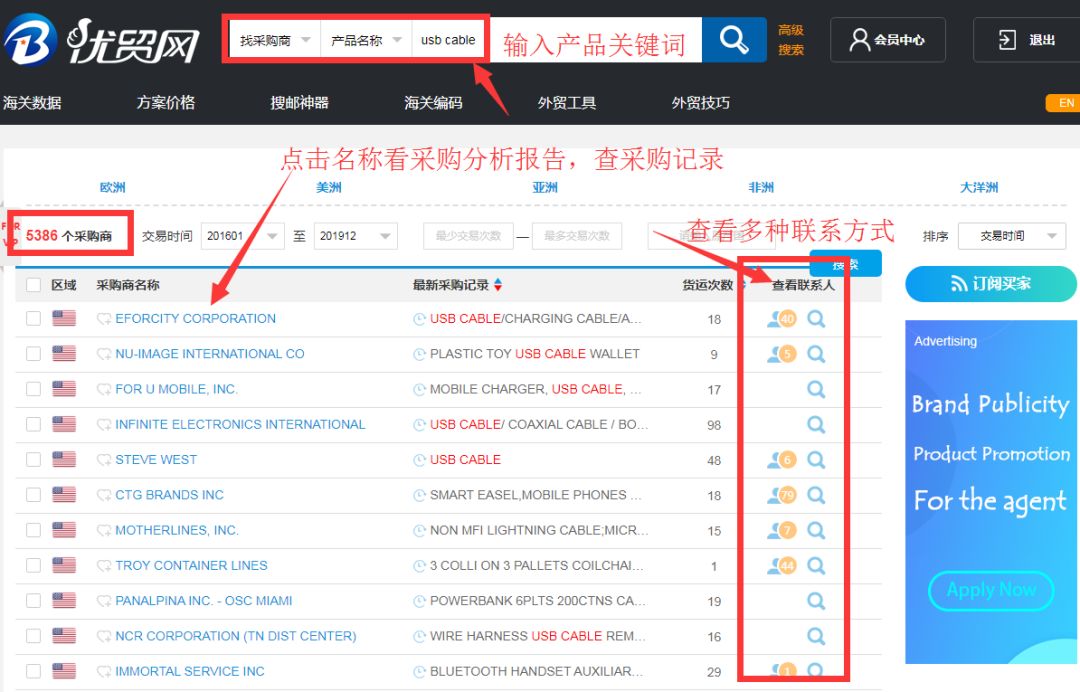This screenshot has width=1080, height=692.
Task: Expand the 201601 start date dropdown
Action: [243, 235]
